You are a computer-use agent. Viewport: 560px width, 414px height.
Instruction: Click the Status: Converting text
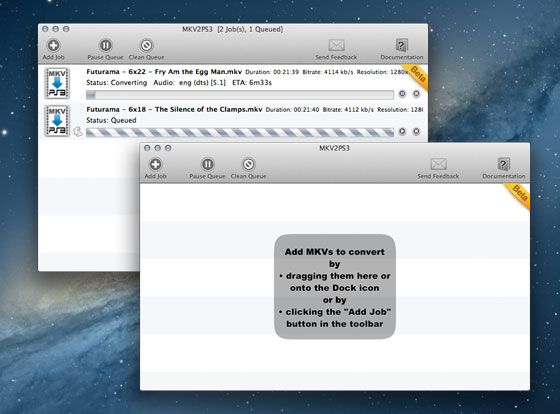[x=116, y=83]
